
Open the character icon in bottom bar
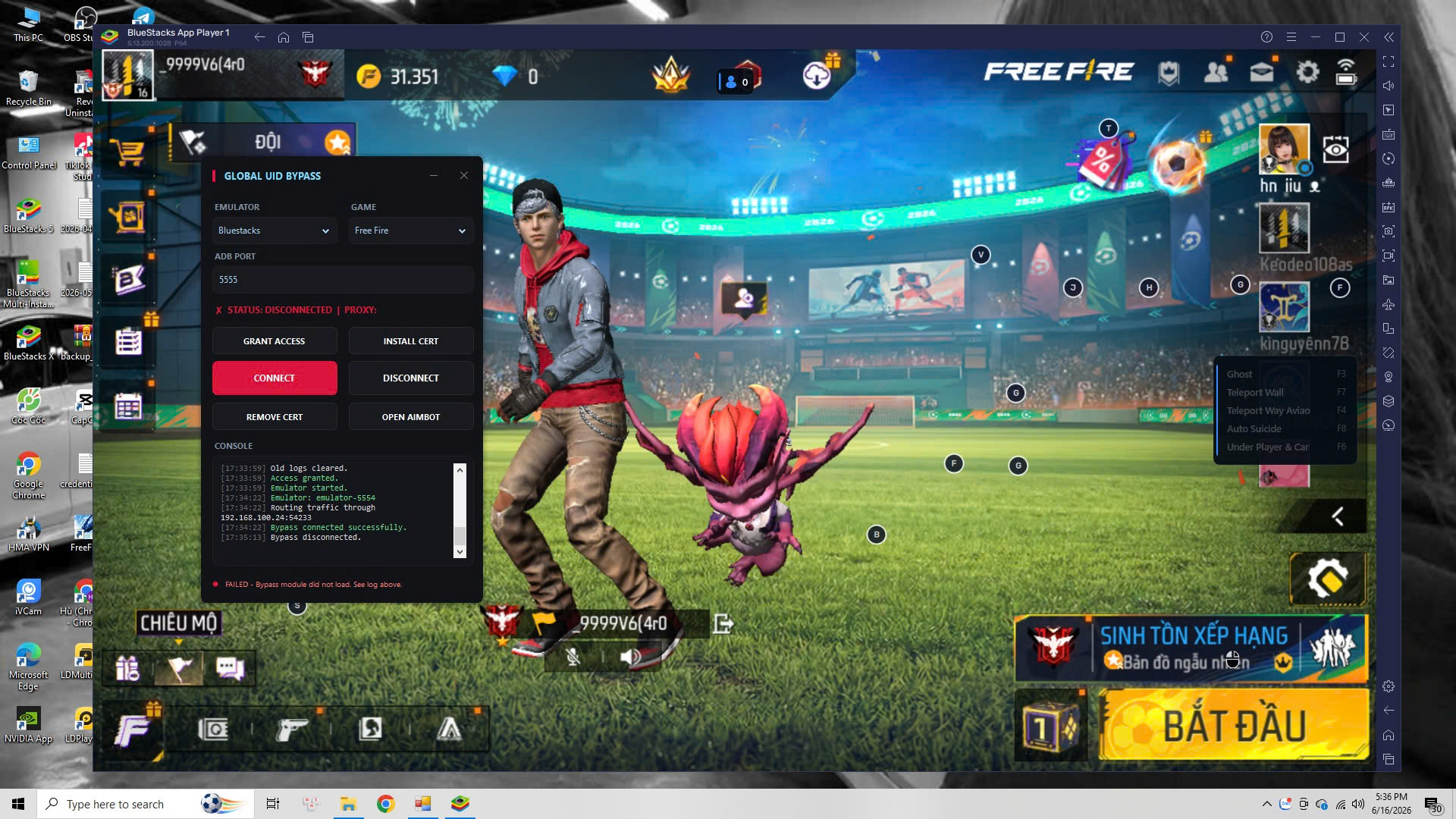371,730
